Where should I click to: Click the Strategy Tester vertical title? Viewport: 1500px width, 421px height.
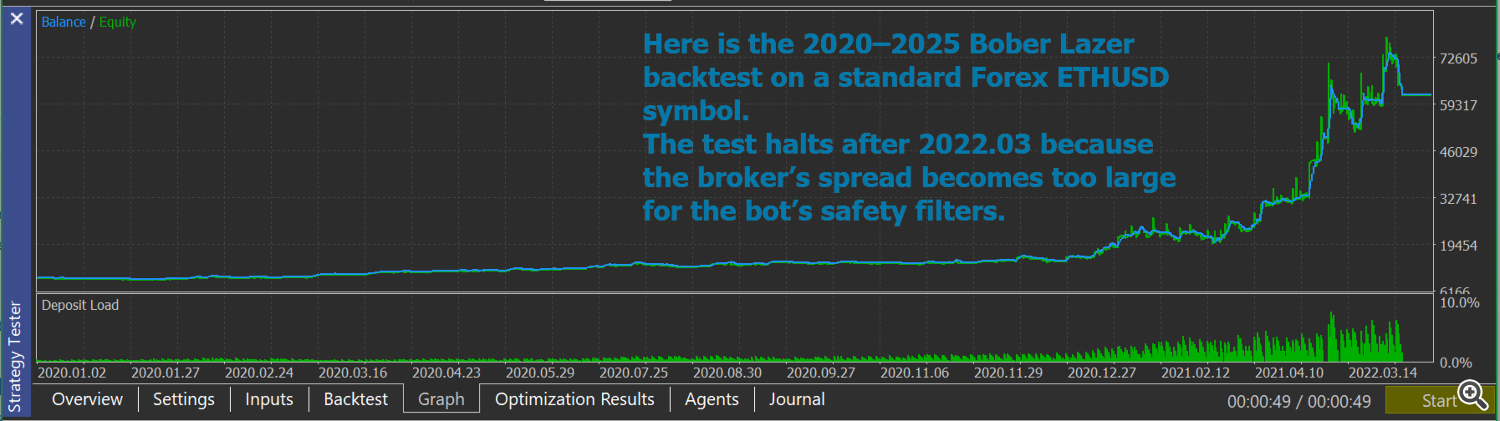tap(17, 354)
